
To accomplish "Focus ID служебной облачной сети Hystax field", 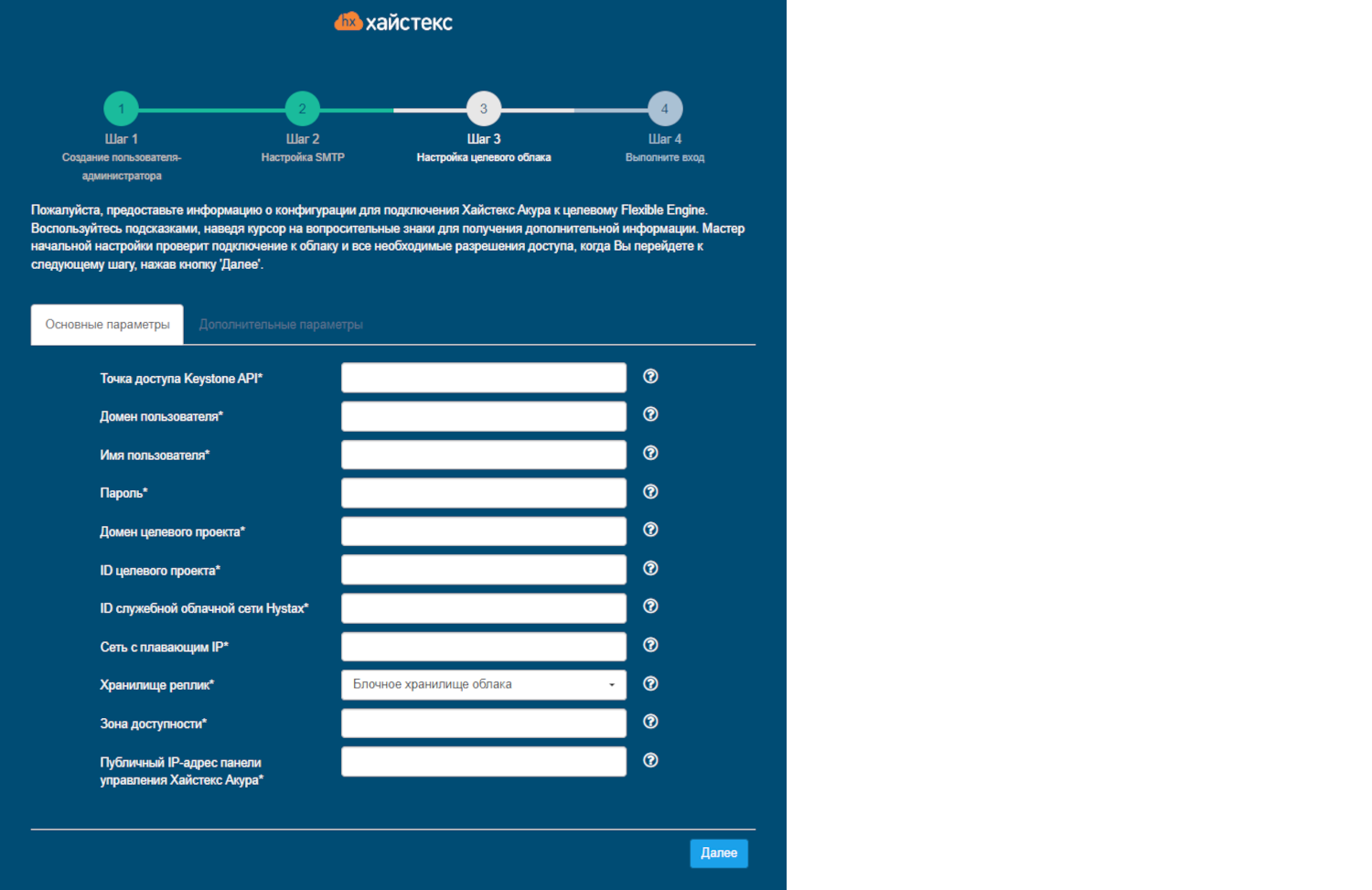I will (x=483, y=608).
